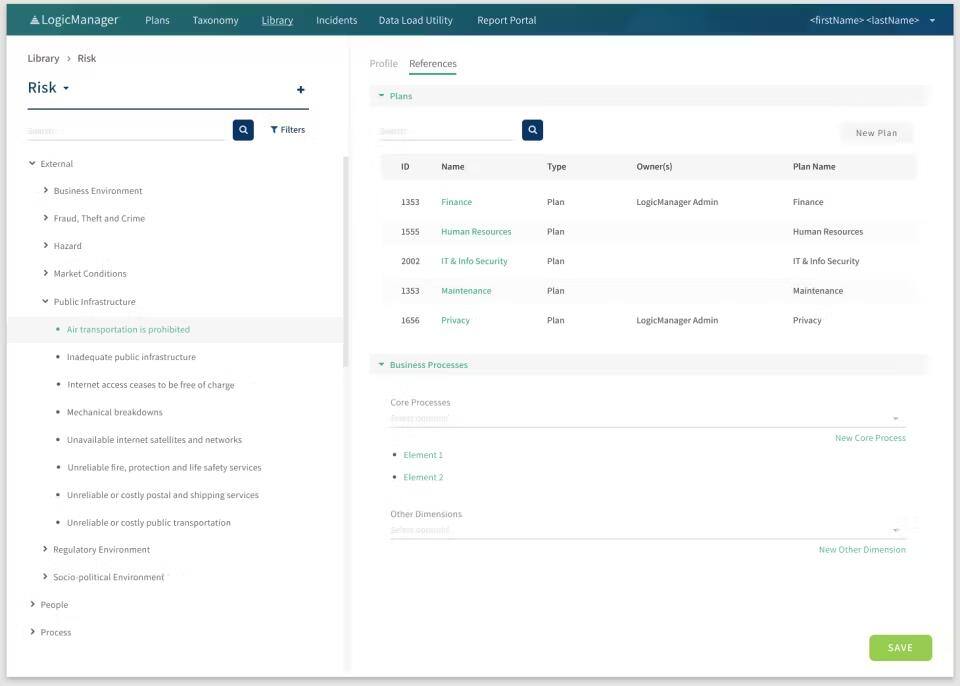Viewport: 960px width, 686px height.
Task: Click the Type column header
Action: tap(557, 167)
